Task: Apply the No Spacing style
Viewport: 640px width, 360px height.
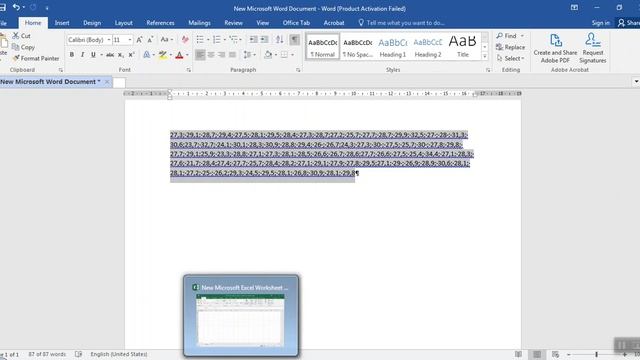Action: click(358, 47)
